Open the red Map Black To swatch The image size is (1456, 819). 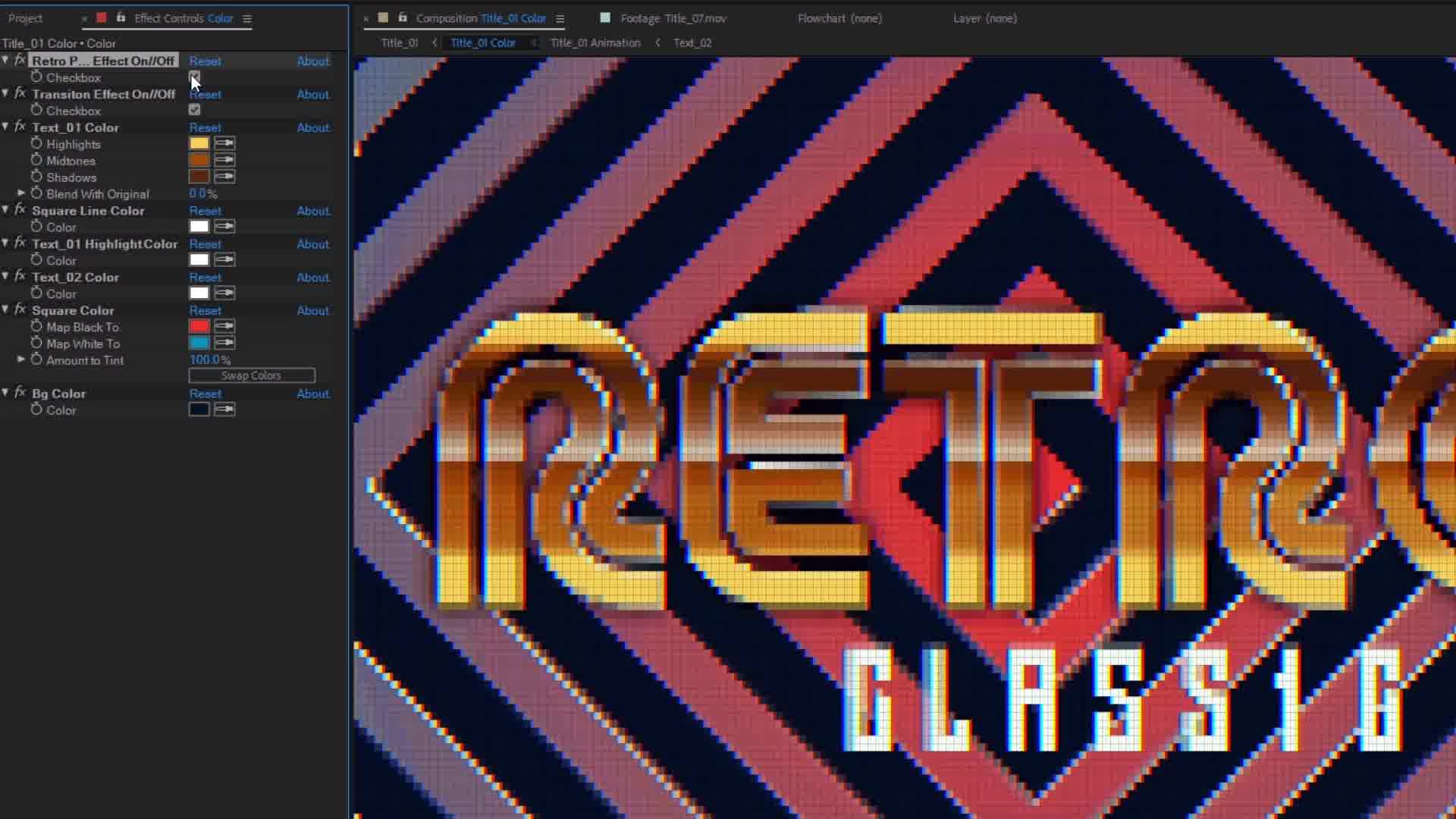(199, 326)
